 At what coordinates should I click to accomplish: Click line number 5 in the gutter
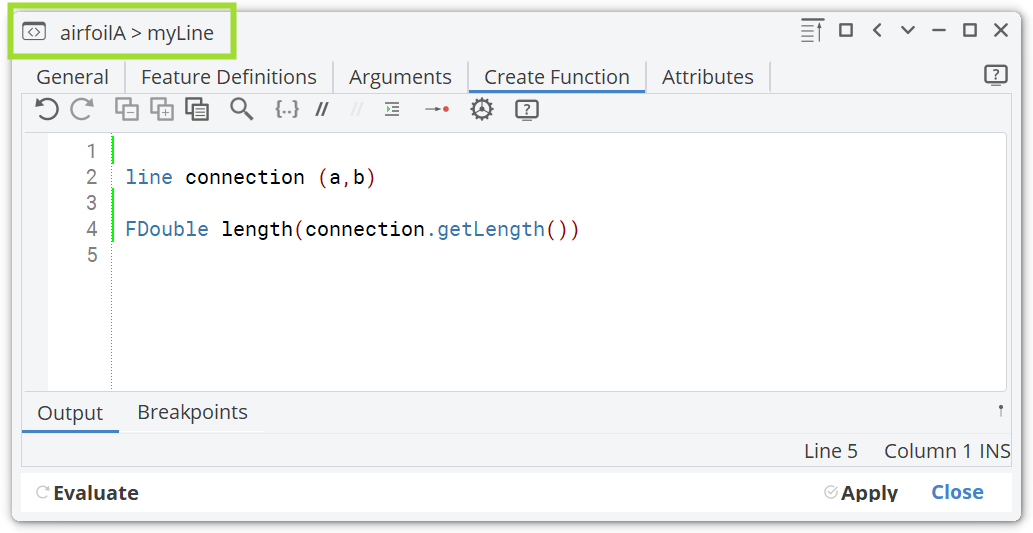point(92,255)
